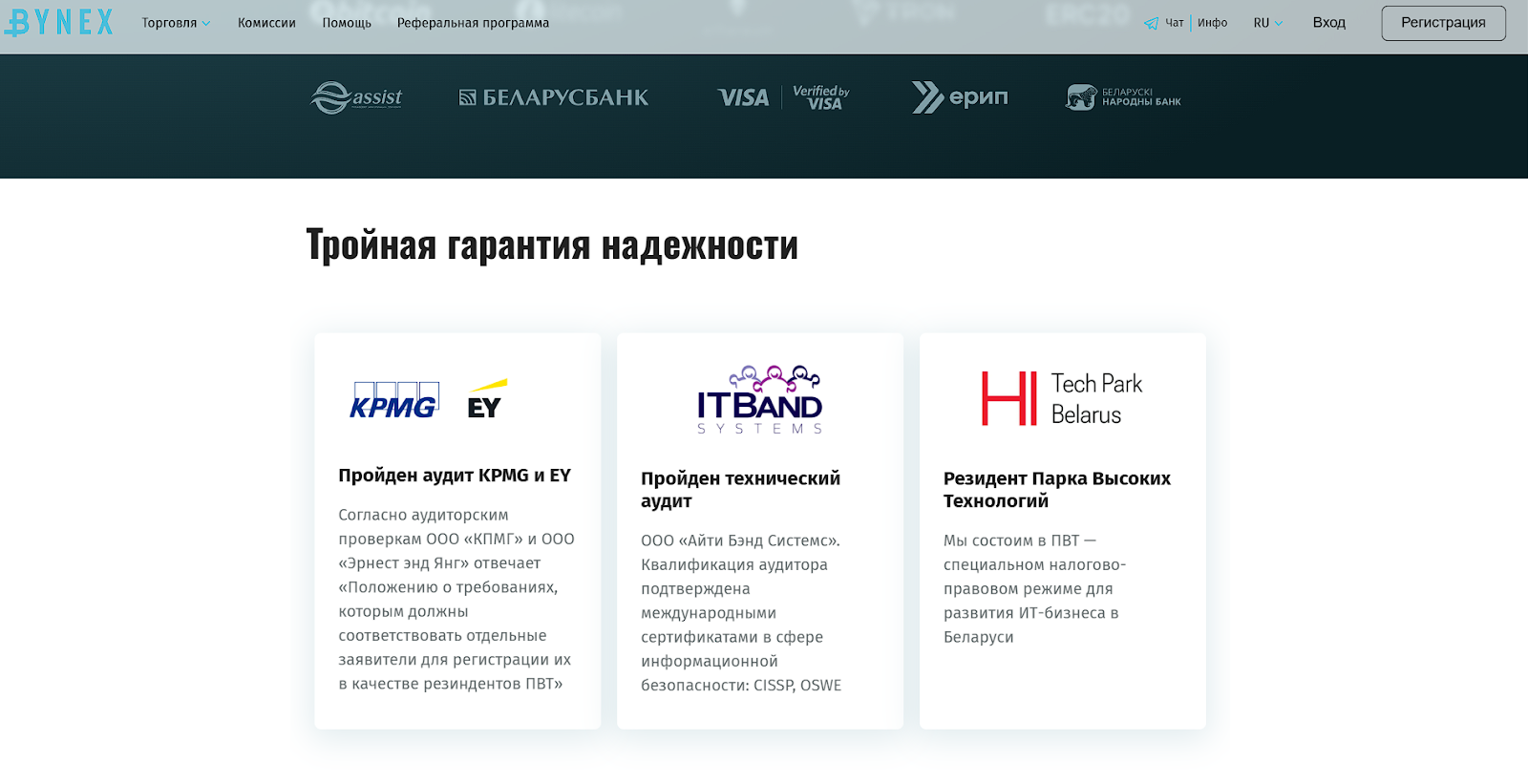The image size is (1528, 784).
Task: Click the Беларускі Народны Банк logo
Action: click(1123, 97)
